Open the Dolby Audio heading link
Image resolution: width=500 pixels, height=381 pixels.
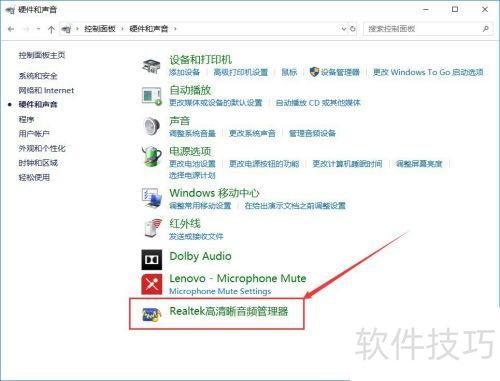click(x=200, y=256)
